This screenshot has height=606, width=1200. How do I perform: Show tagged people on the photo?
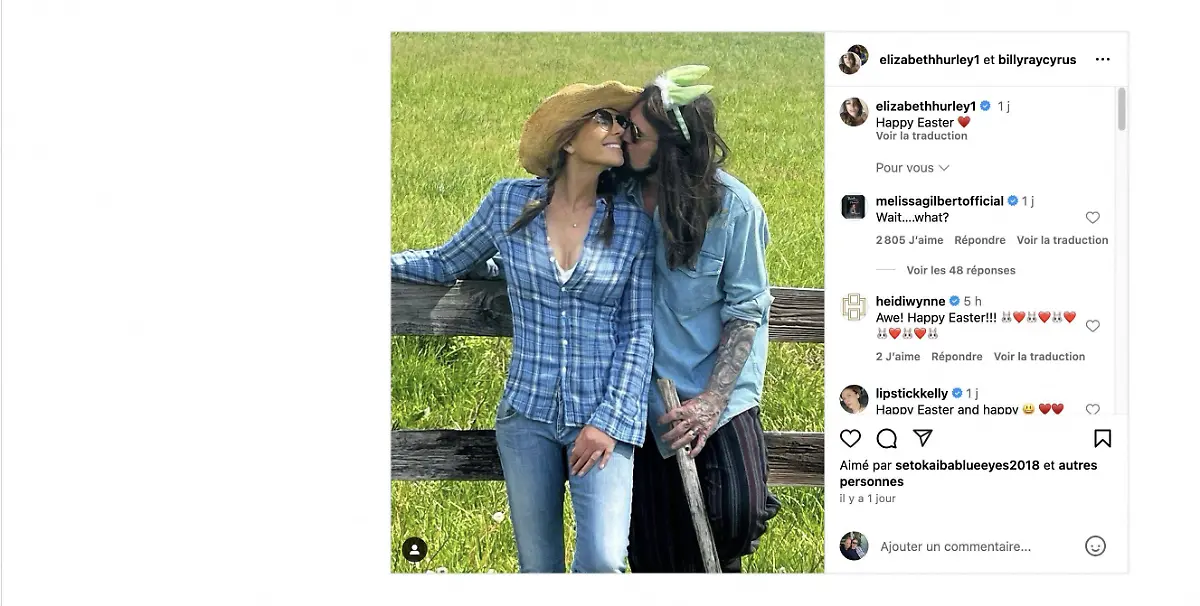[x=414, y=549]
